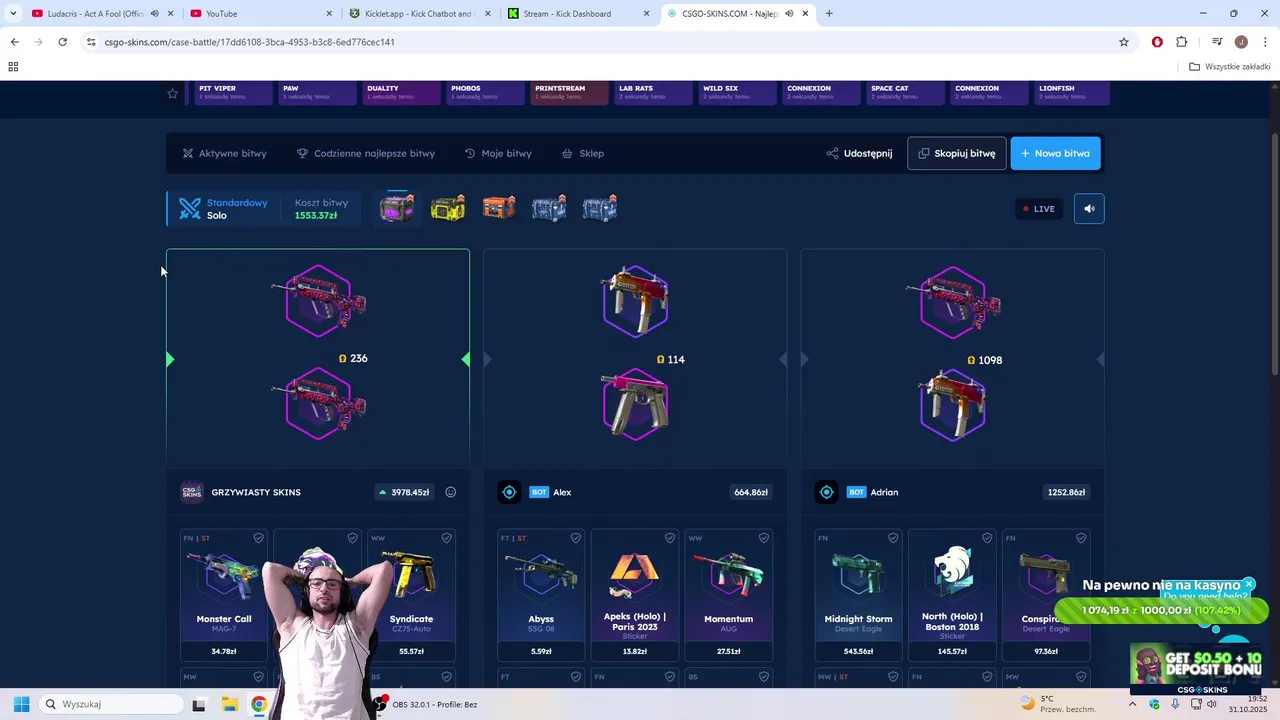Switch to Kicklet.app browser tab
This screenshot has width=1280, height=720.
(x=419, y=14)
